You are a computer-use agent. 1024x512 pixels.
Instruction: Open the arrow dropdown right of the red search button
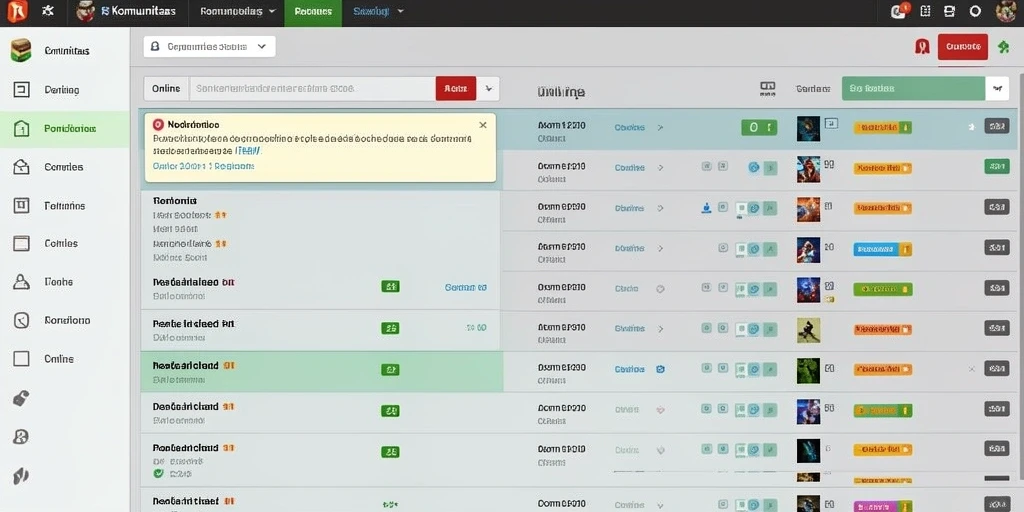(488, 88)
